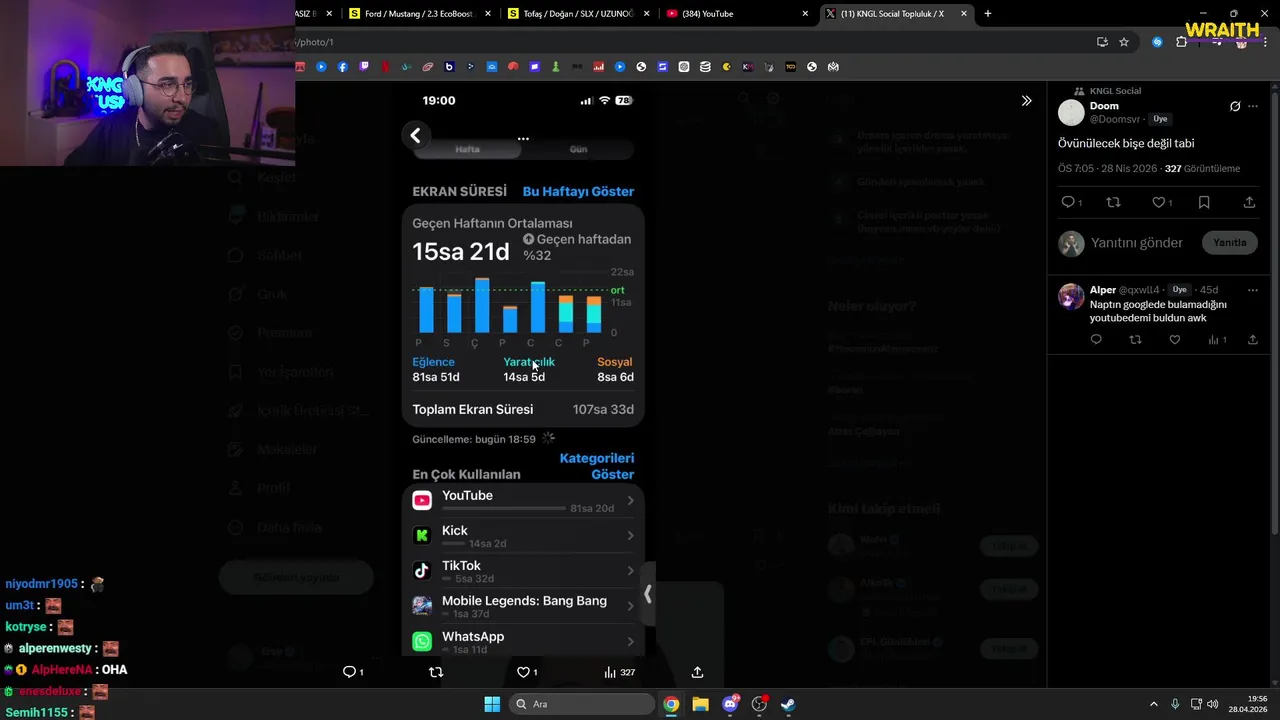Screen dimensions: 1280x720
Task: Expand the TikTok row chevron
Action: (x=630, y=571)
